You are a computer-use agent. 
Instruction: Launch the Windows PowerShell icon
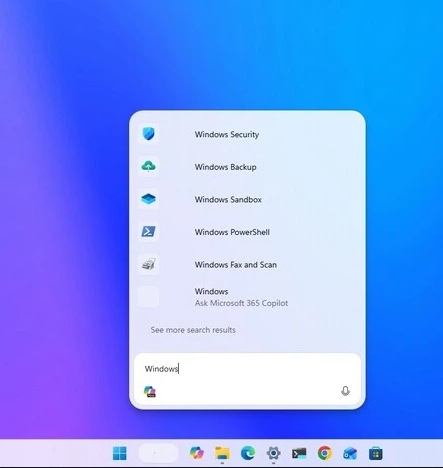pos(148,231)
